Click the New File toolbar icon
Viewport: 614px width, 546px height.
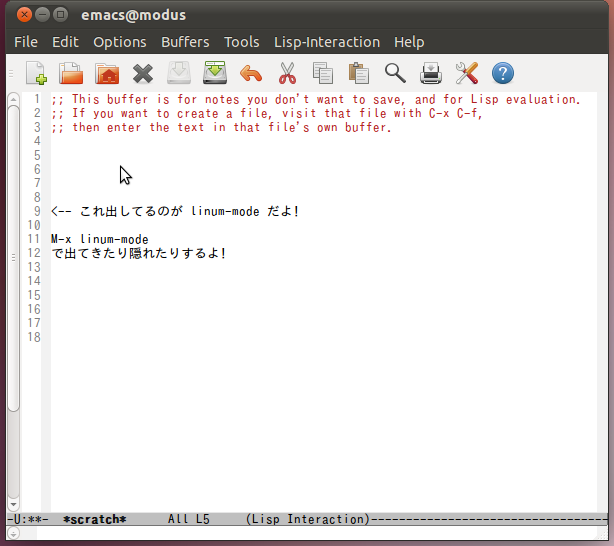coord(36,73)
